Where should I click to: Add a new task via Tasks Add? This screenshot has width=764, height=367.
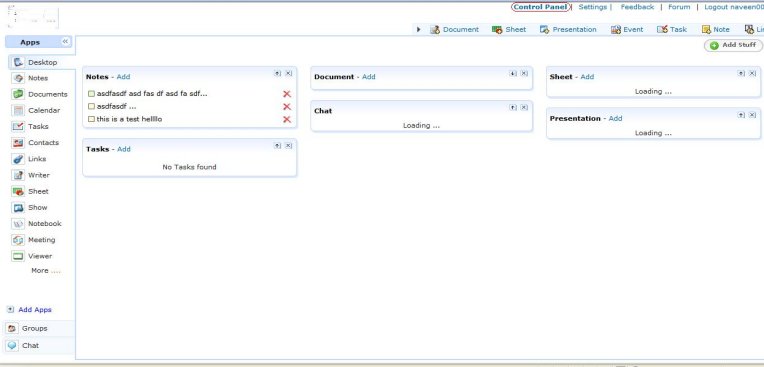(124, 149)
